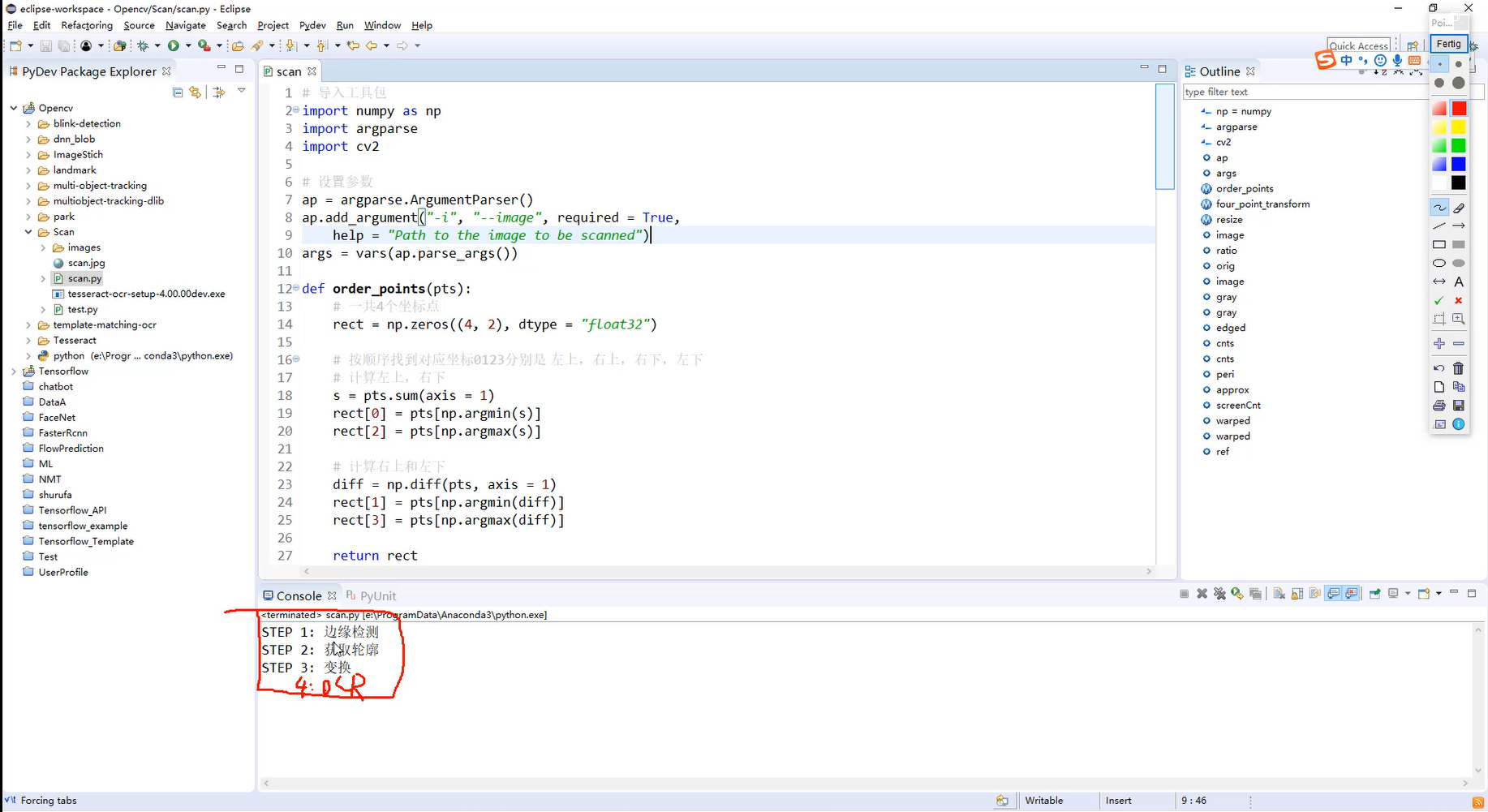Select the text 'A' tool in palette
The height and width of the screenshot is (812, 1488).
(x=1459, y=281)
